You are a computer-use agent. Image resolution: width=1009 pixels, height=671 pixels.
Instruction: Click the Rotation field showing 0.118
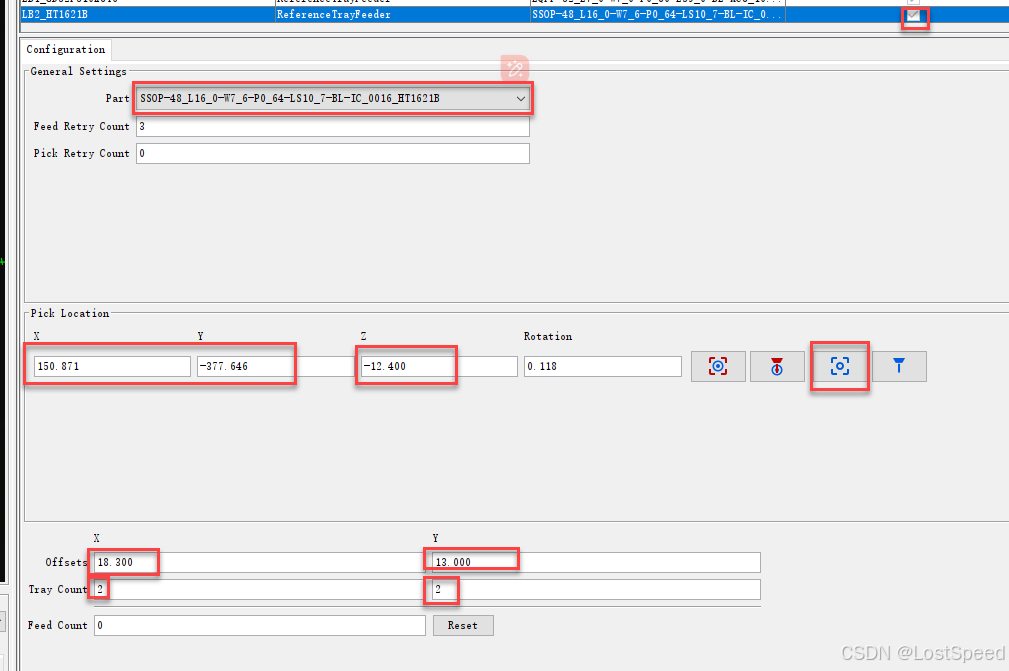coord(600,366)
